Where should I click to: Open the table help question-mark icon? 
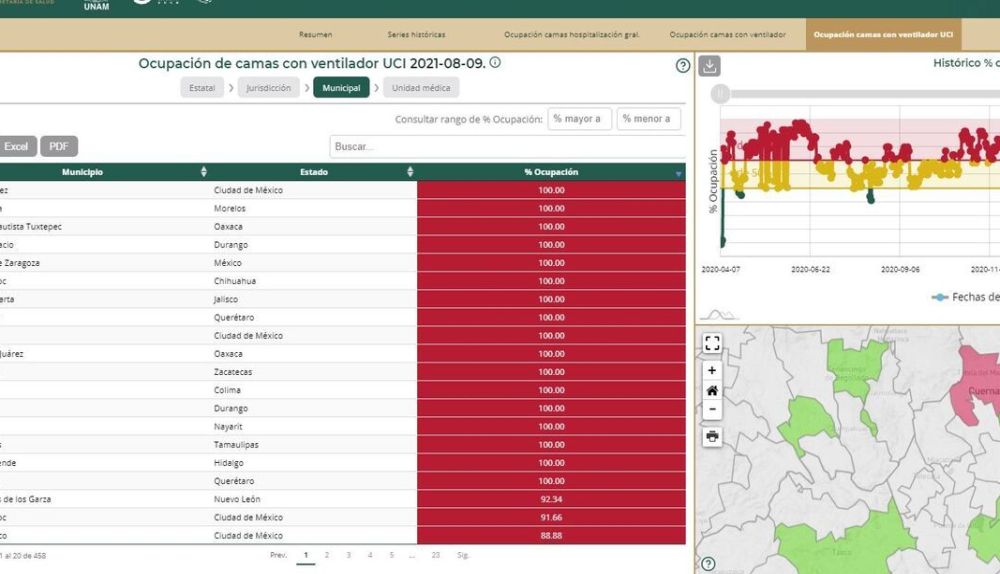[683, 66]
